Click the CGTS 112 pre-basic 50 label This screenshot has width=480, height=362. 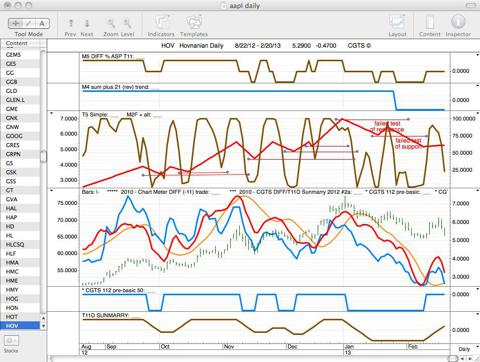[x=113, y=290]
